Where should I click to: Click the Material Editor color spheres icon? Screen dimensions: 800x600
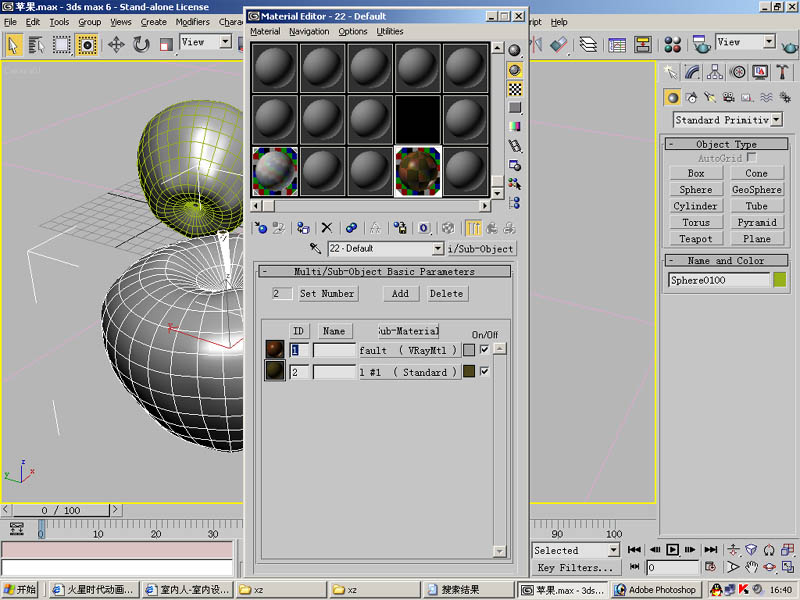click(673, 44)
